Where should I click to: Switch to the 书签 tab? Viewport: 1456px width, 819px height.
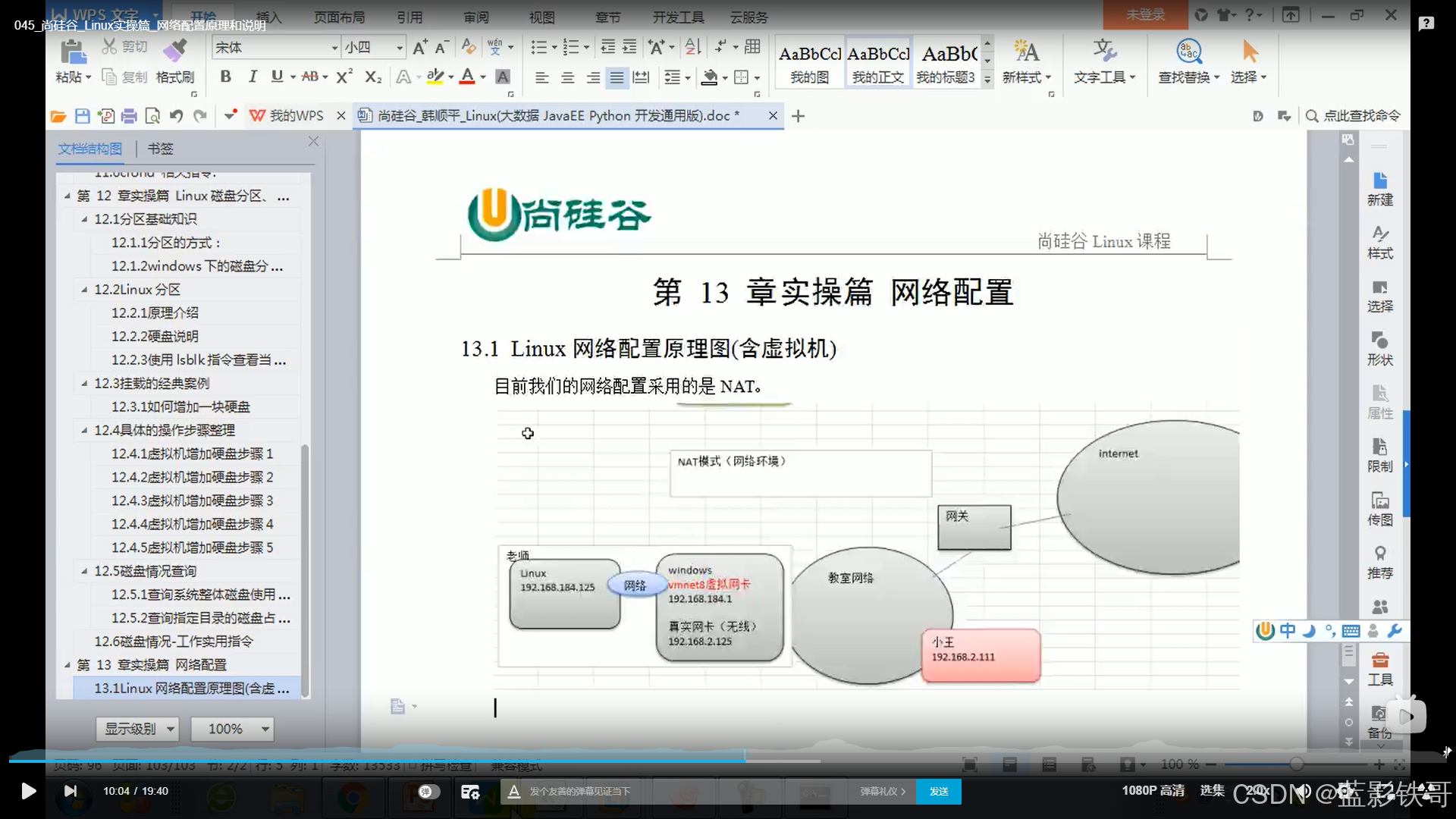tap(160, 149)
